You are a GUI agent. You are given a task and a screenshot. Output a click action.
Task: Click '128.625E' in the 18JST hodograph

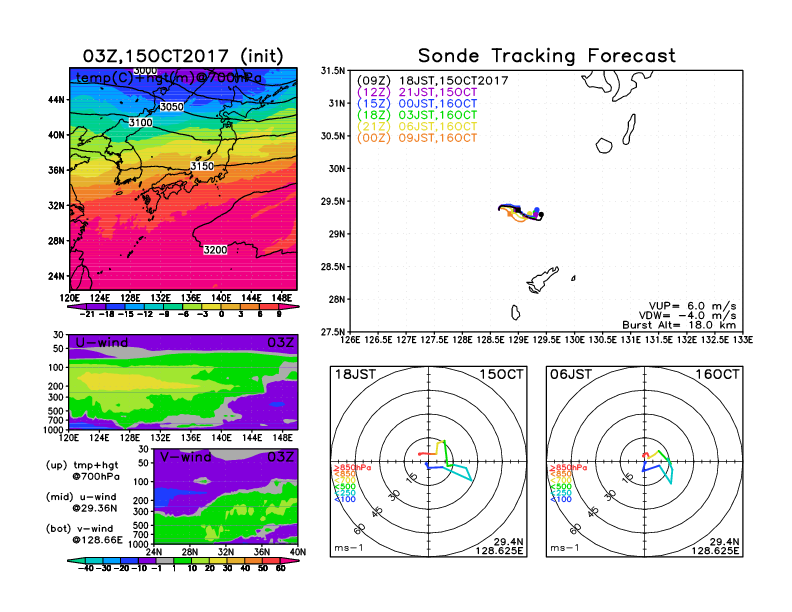(499, 550)
